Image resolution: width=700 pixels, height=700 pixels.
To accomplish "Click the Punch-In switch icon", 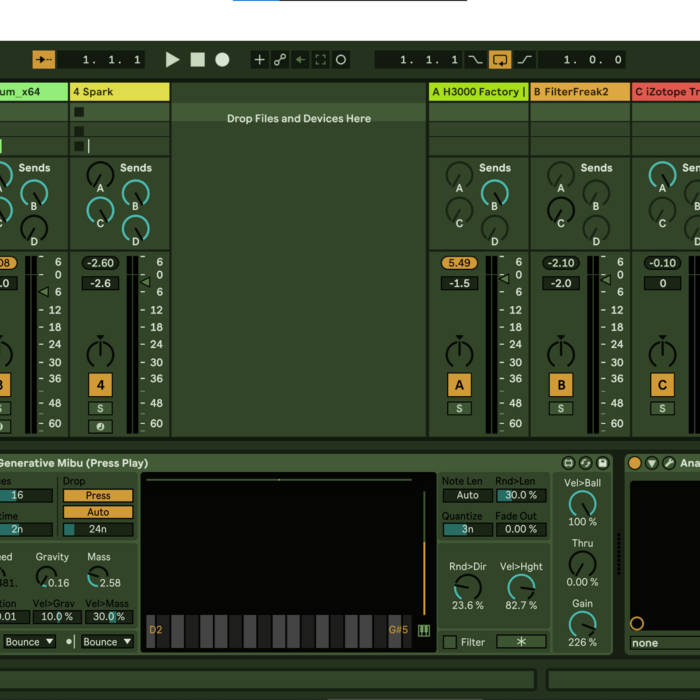I will point(475,60).
